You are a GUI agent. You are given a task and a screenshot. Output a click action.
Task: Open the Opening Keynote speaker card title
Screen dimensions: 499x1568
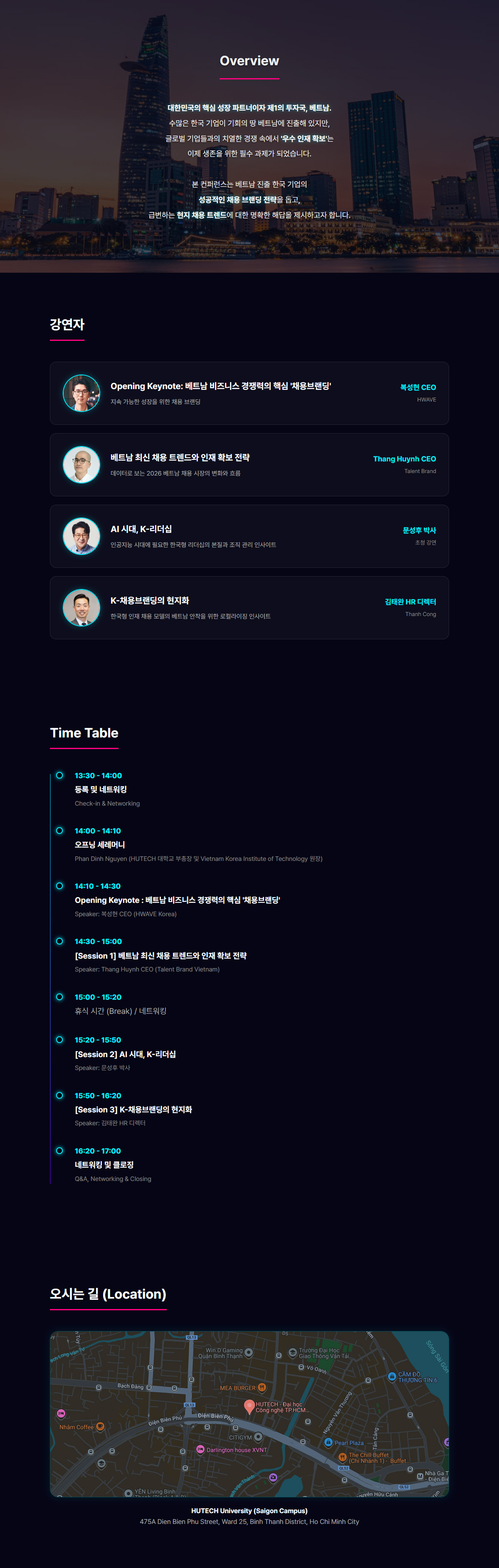coord(220,386)
